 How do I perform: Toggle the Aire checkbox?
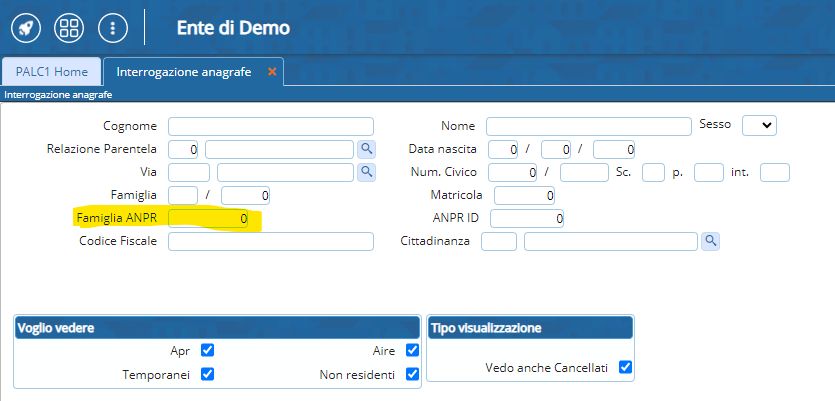coord(412,350)
